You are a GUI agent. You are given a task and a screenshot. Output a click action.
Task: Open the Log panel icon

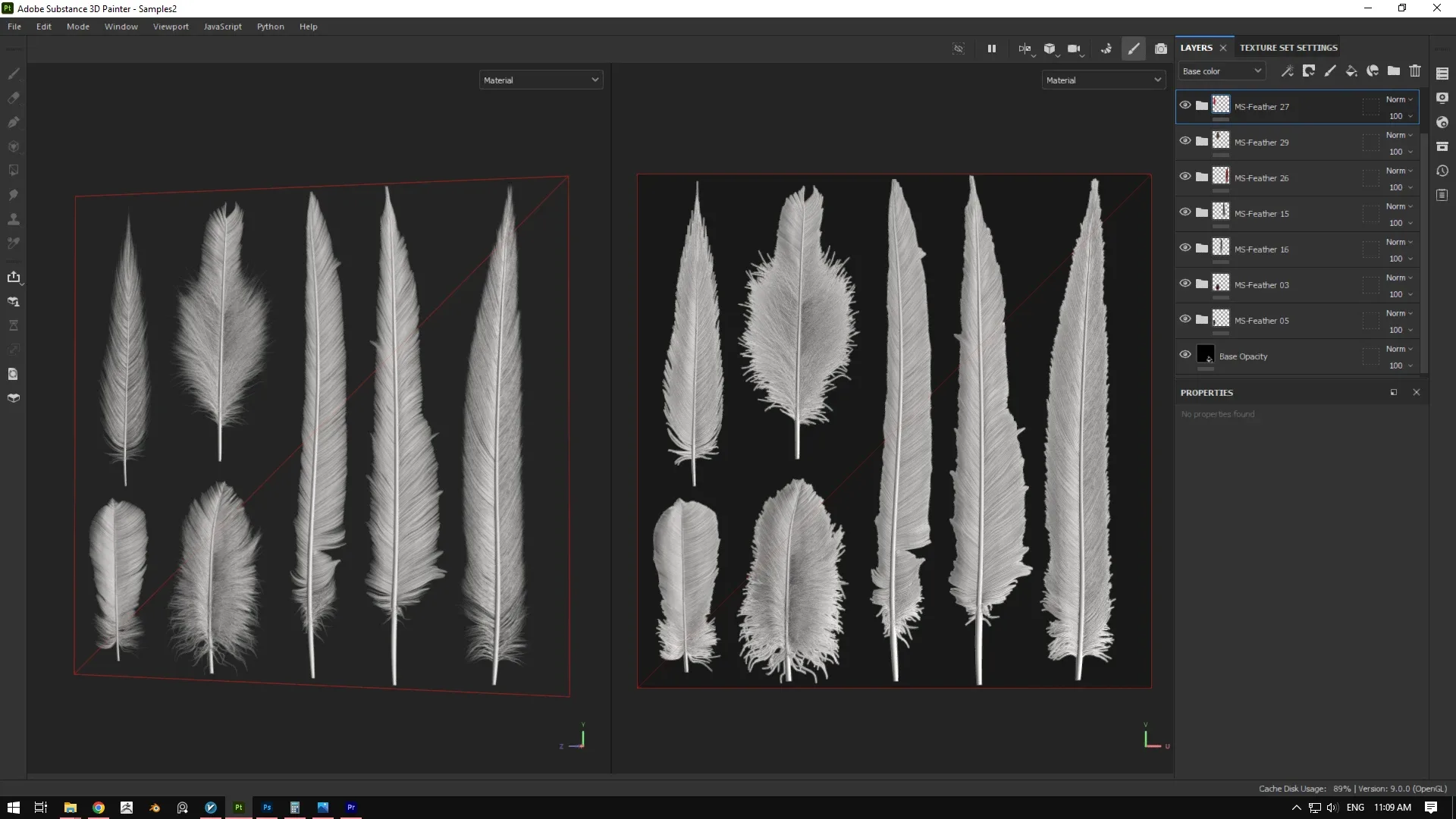(1442, 195)
